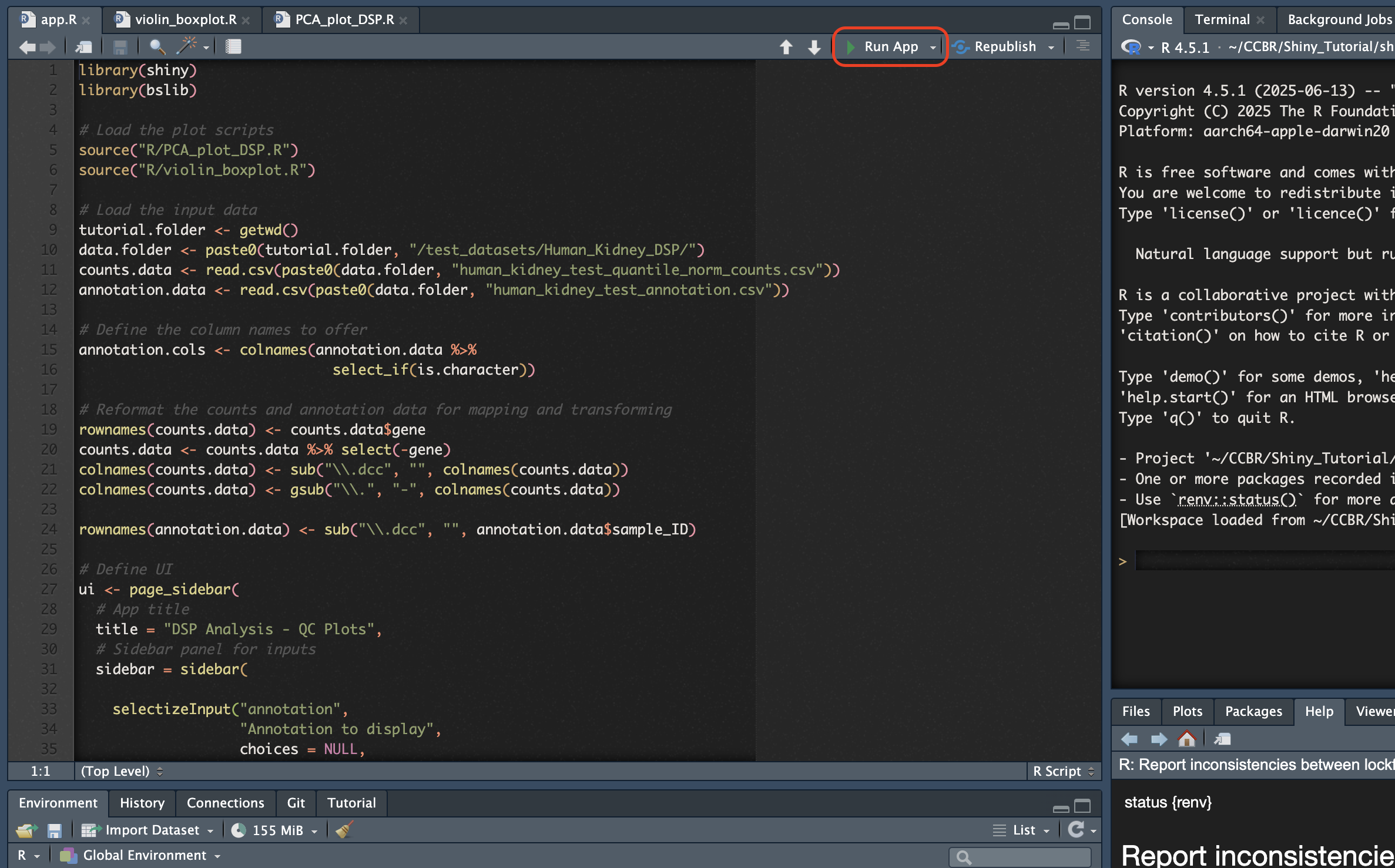Expand the Run App options dropdown
Image resolution: width=1395 pixels, height=868 pixels.
click(933, 47)
